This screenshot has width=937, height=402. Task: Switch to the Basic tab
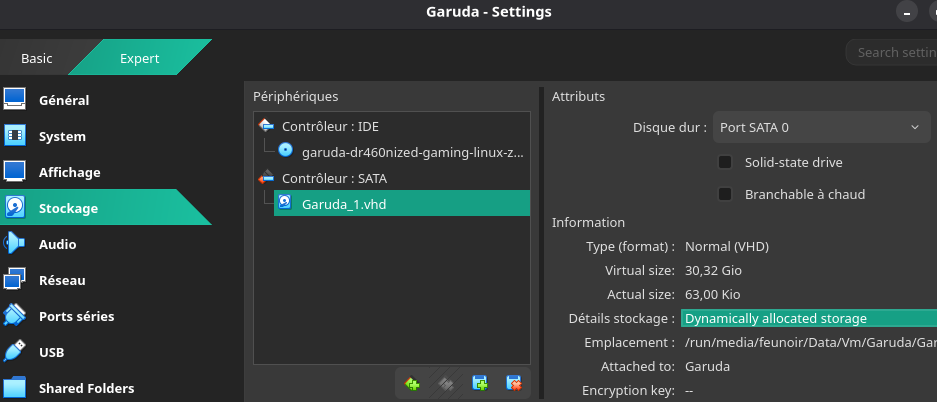37,58
